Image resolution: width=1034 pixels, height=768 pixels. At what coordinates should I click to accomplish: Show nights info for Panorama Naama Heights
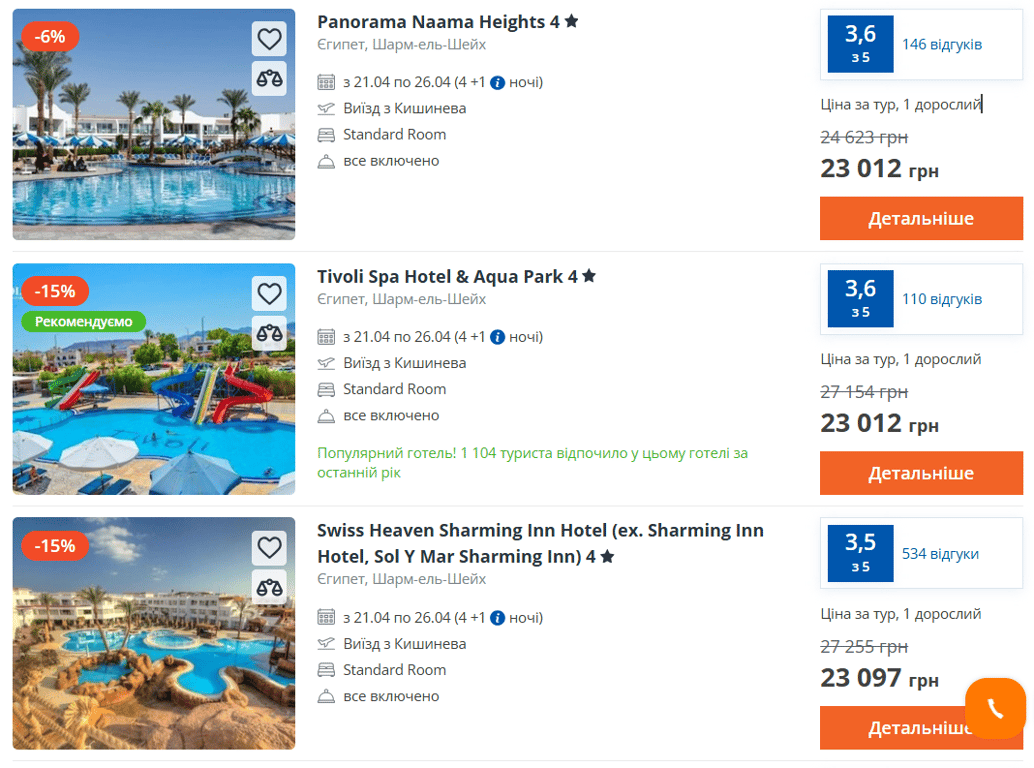pos(497,83)
